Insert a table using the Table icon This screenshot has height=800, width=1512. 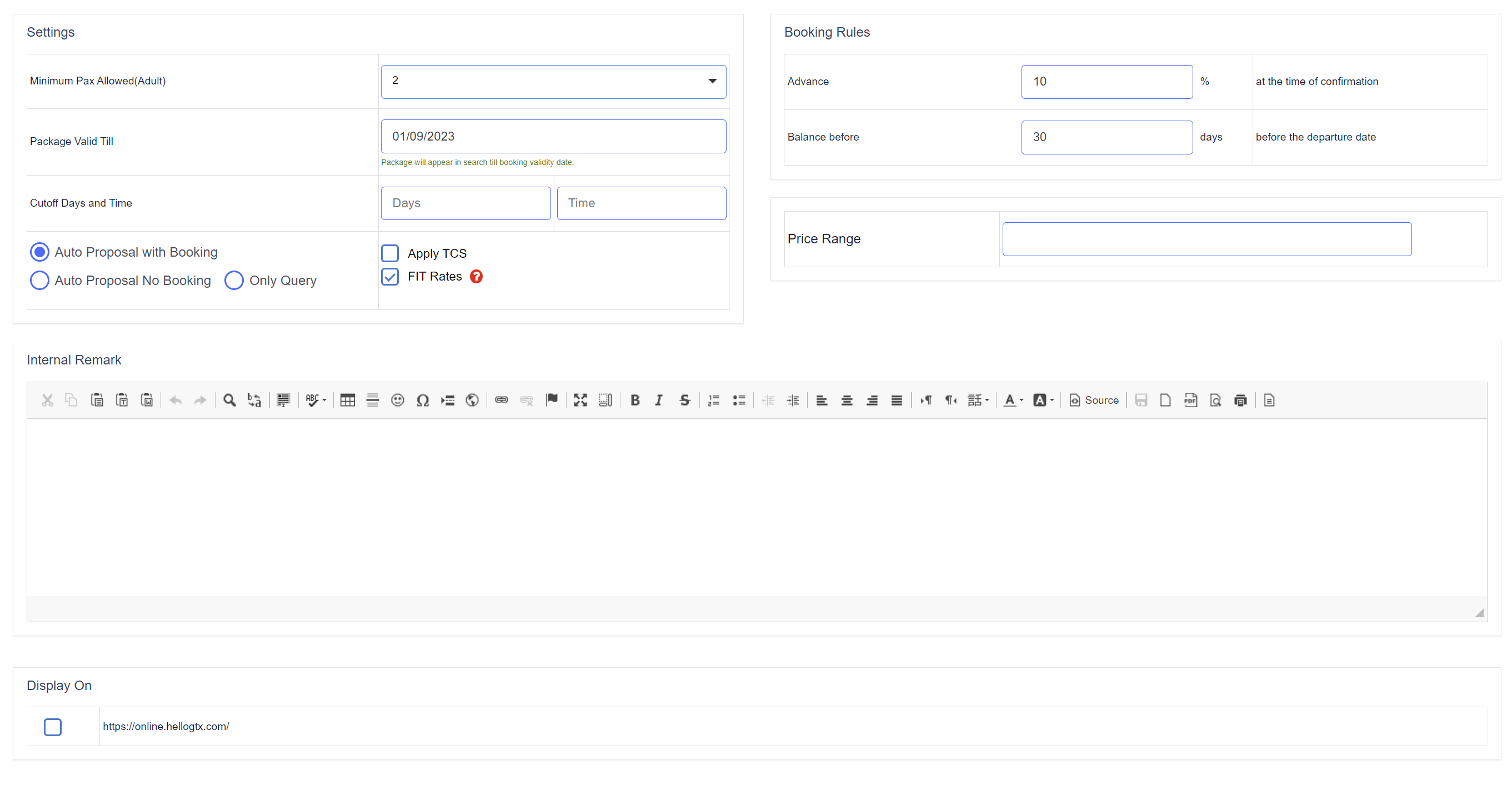tap(348, 401)
